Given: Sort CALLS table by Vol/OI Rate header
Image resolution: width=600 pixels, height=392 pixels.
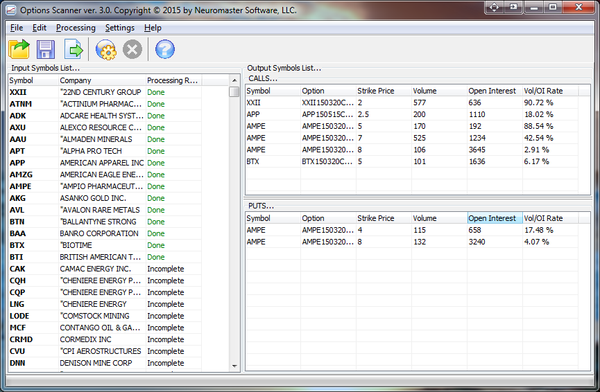Looking at the screenshot, I should click(x=550, y=91).
